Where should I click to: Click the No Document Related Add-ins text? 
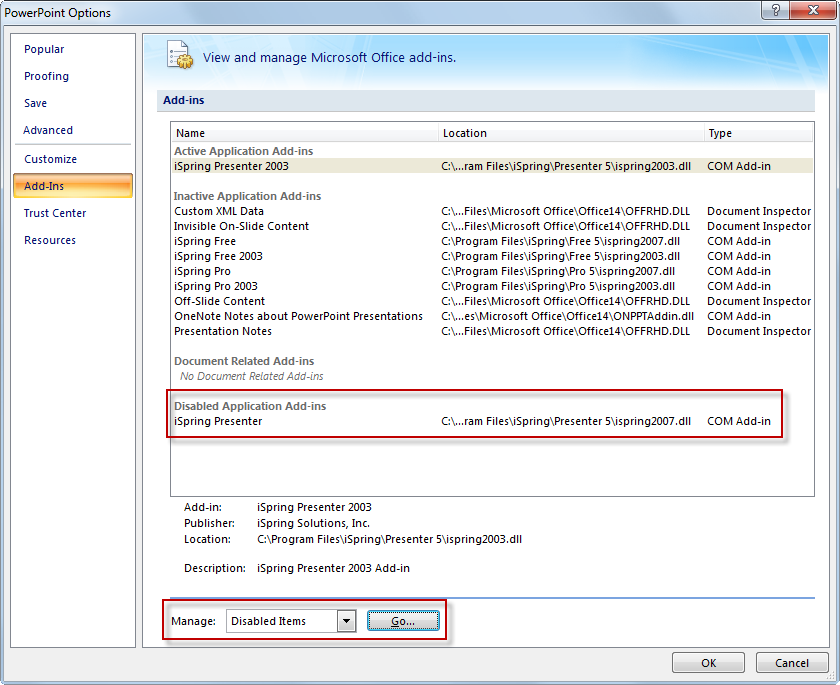click(252, 376)
